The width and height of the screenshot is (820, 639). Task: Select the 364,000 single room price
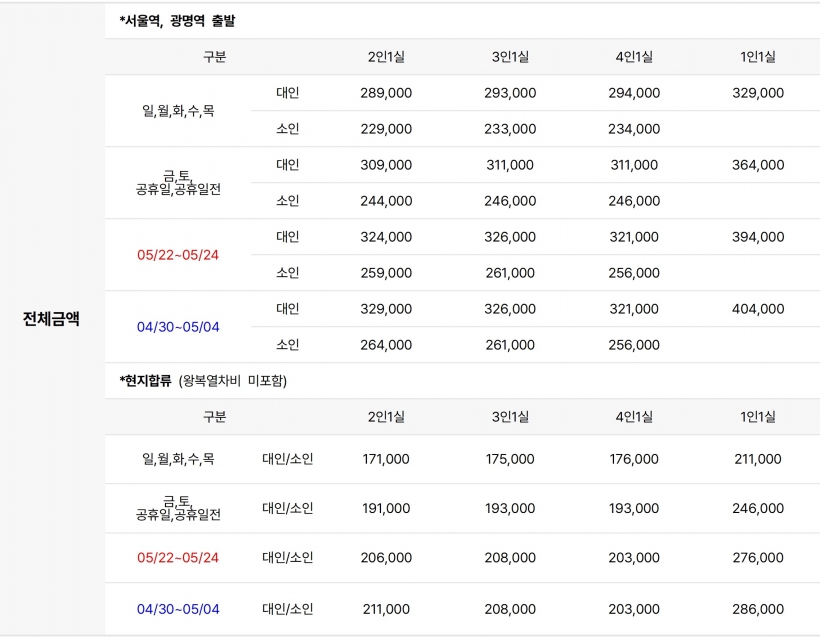pos(758,165)
